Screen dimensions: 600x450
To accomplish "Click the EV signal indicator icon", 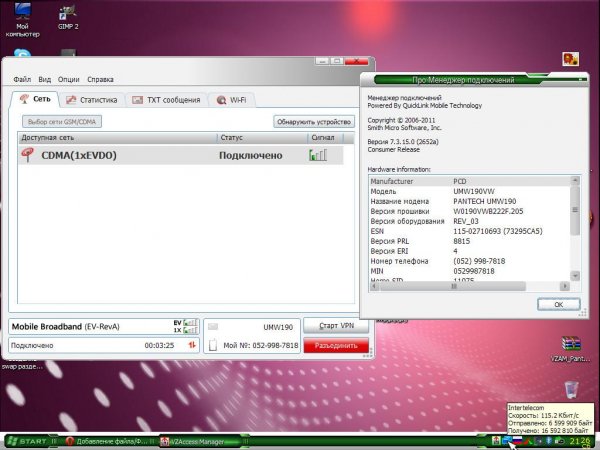I will [190, 323].
